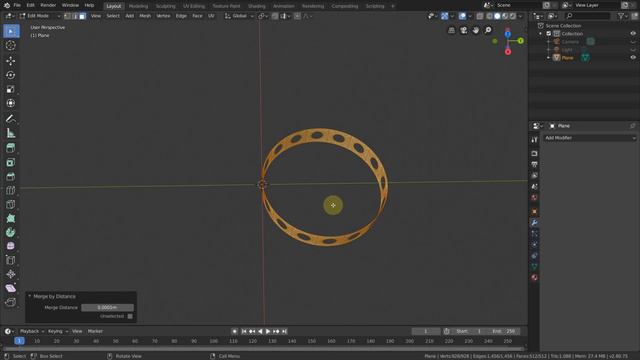Select the Knife tool
The height and width of the screenshot is (360, 640).
click(x=11, y=204)
